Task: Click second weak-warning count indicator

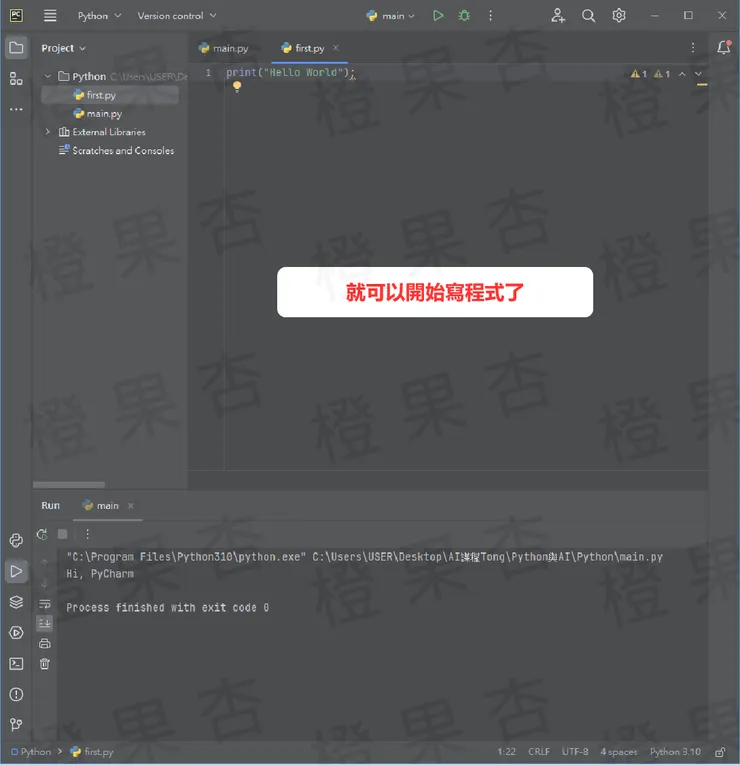Action: coord(662,74)
